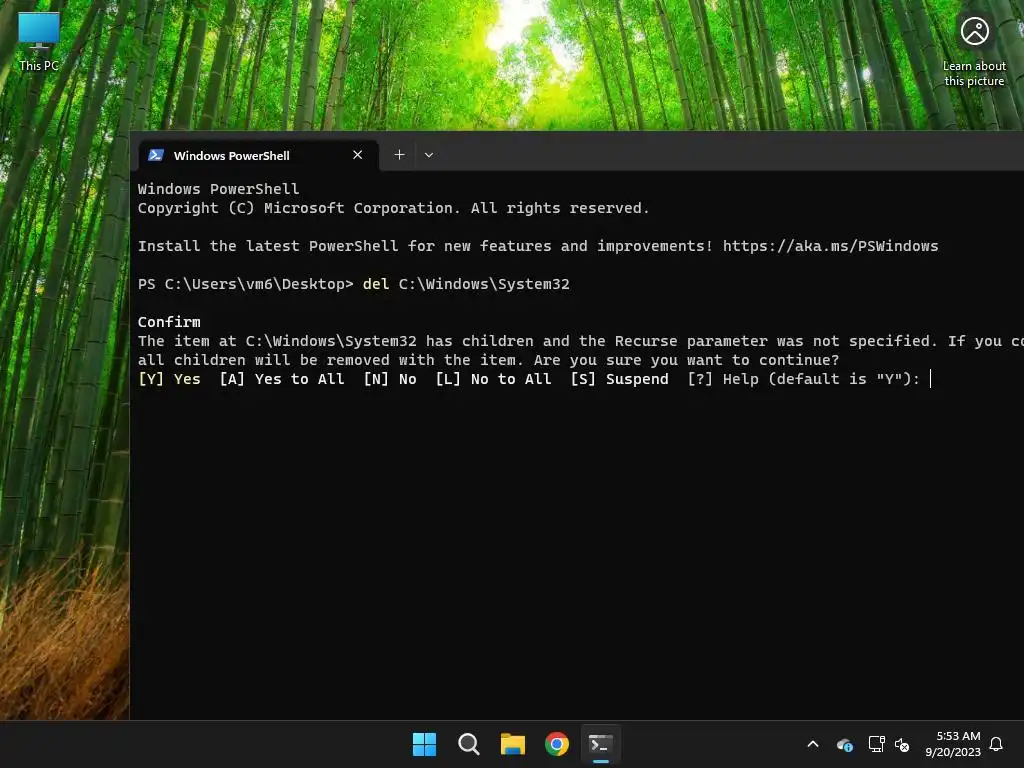1024x768 pixels.
Task: Open Google Chrome from taskbar
Action: [557, 744]
